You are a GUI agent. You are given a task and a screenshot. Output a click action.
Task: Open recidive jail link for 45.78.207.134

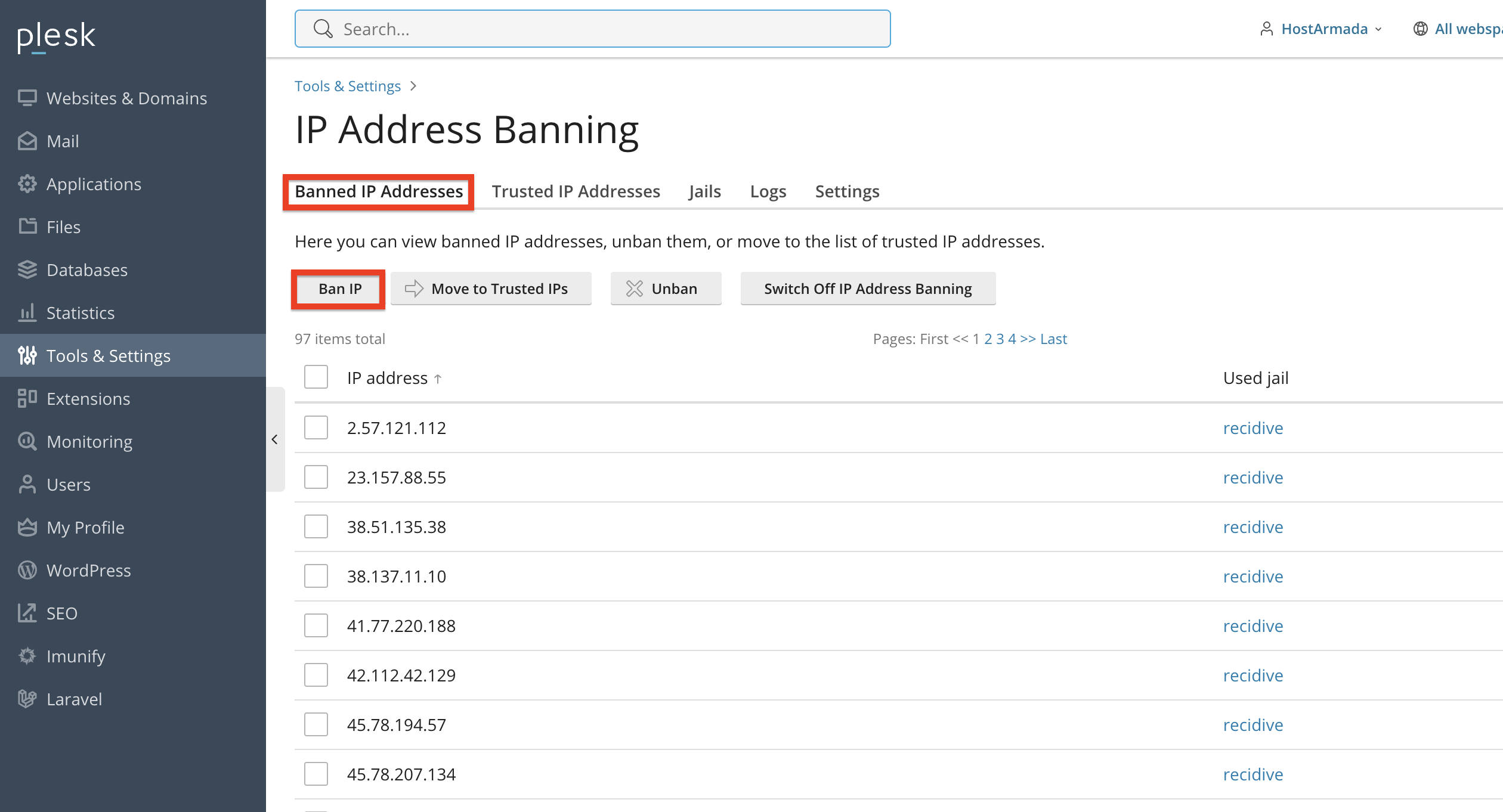(x=1253, y=774)
